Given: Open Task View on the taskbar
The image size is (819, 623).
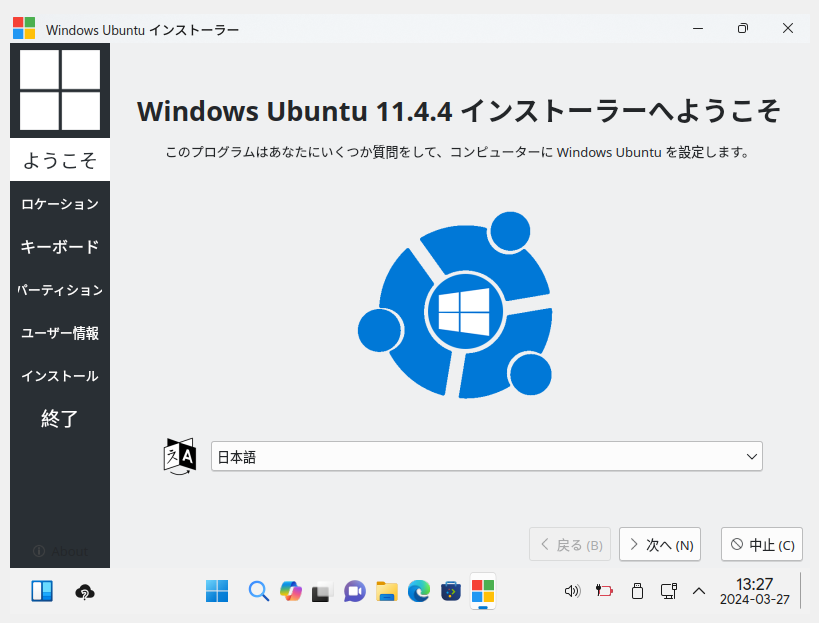Looking at the screenshot, I should point(322,592).
